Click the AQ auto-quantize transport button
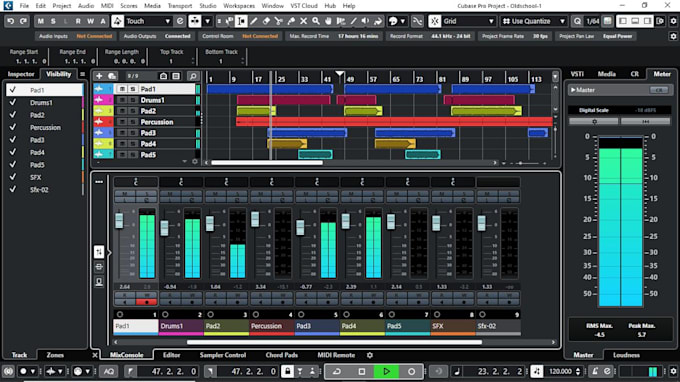Screen dimensions: 680x382 coord(108,371)
